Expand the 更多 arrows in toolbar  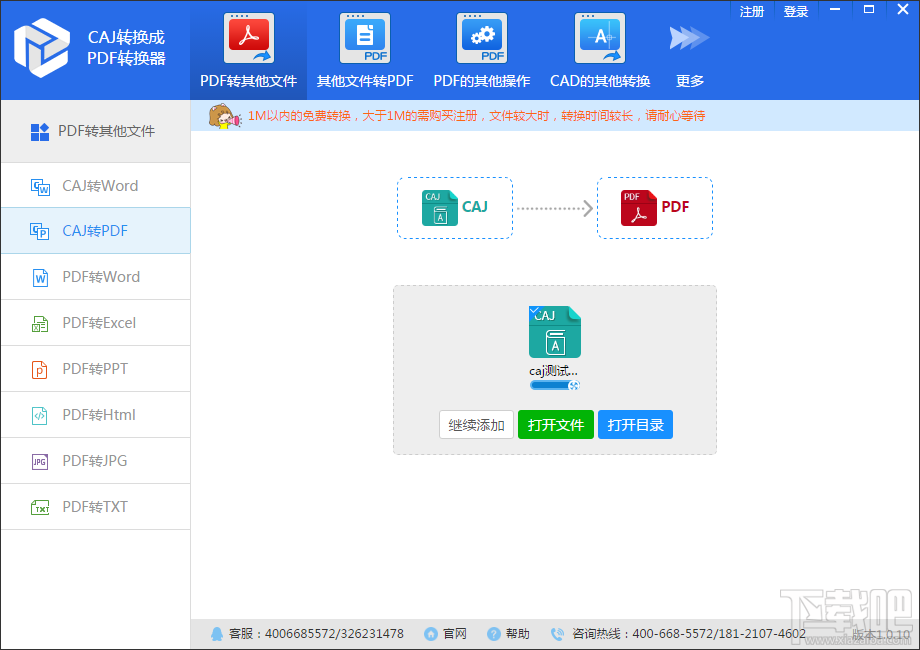(689, 39)
